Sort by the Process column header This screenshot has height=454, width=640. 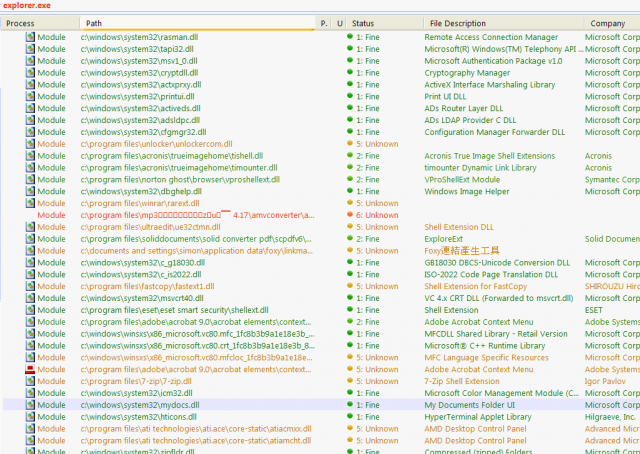point(40,23)
